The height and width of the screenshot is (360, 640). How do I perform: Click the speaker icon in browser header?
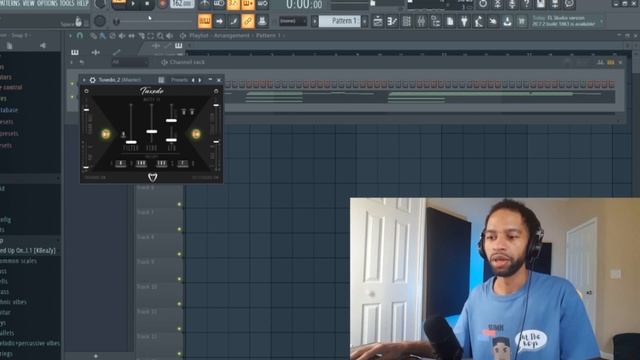43,46
